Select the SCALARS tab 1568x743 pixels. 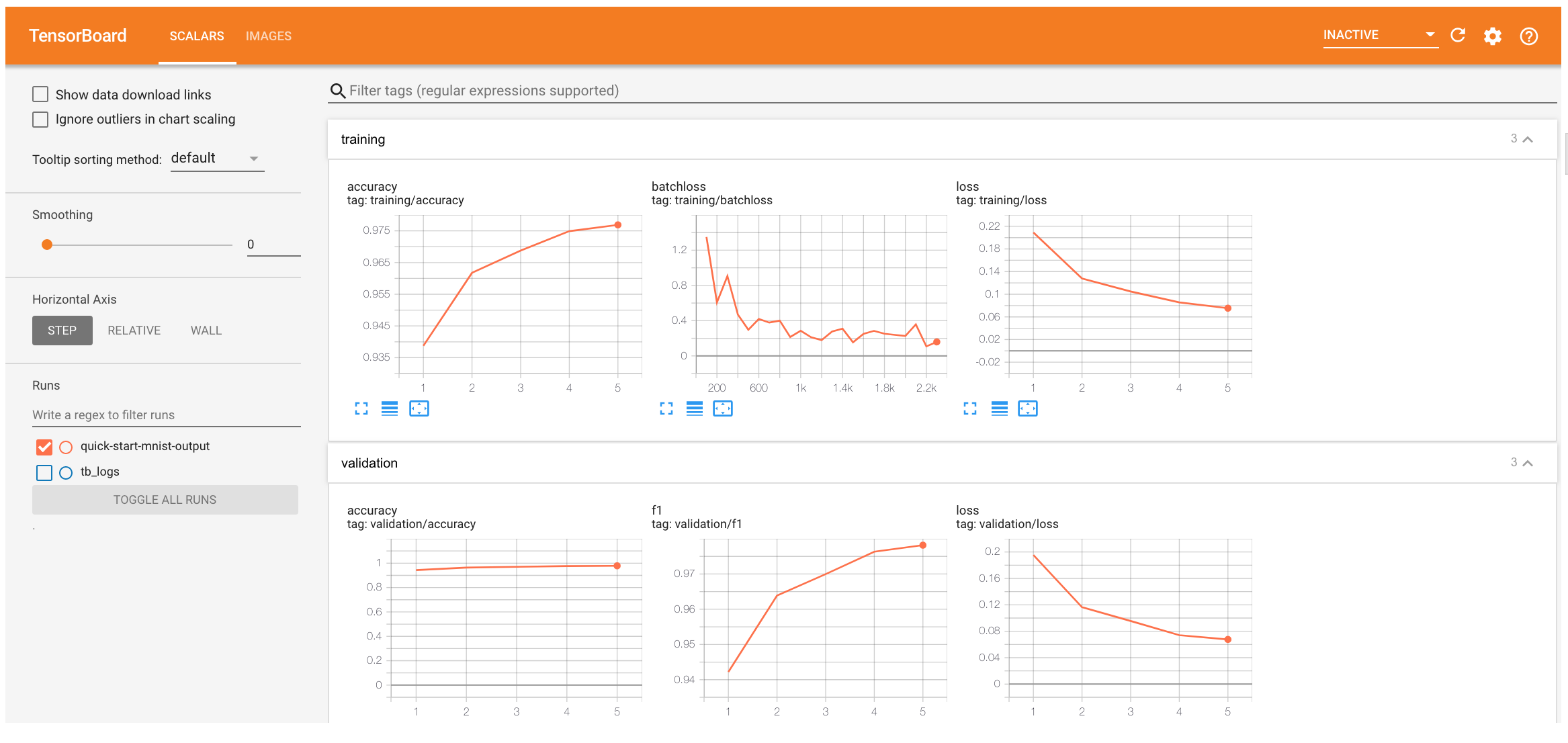(196, 36)
